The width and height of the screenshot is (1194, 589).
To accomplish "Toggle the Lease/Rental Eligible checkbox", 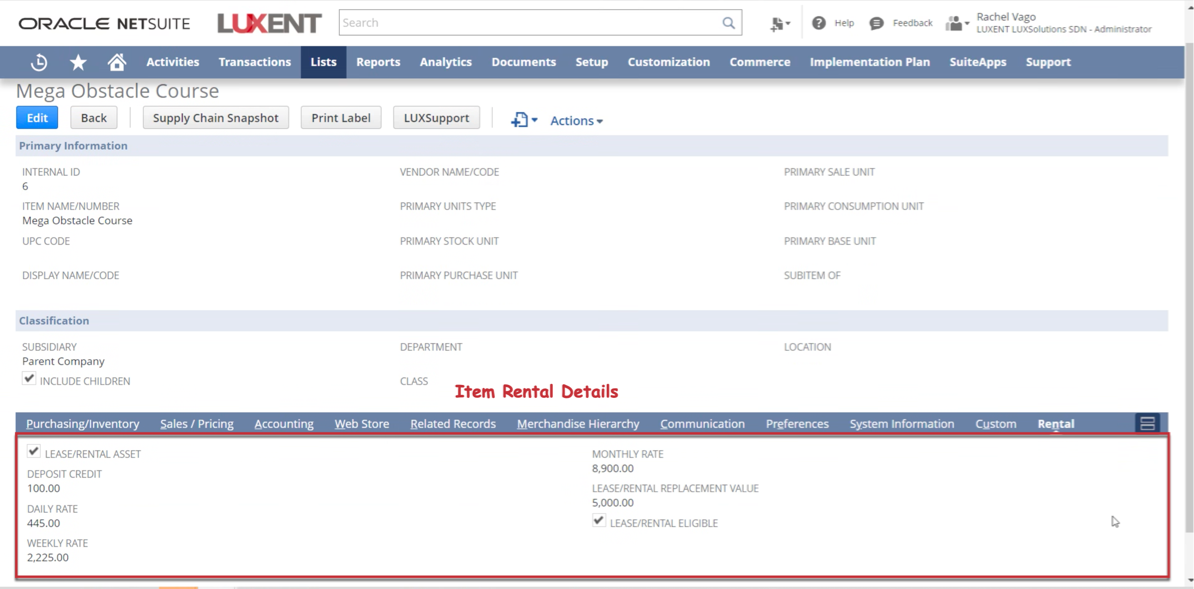I will point(599,521).
